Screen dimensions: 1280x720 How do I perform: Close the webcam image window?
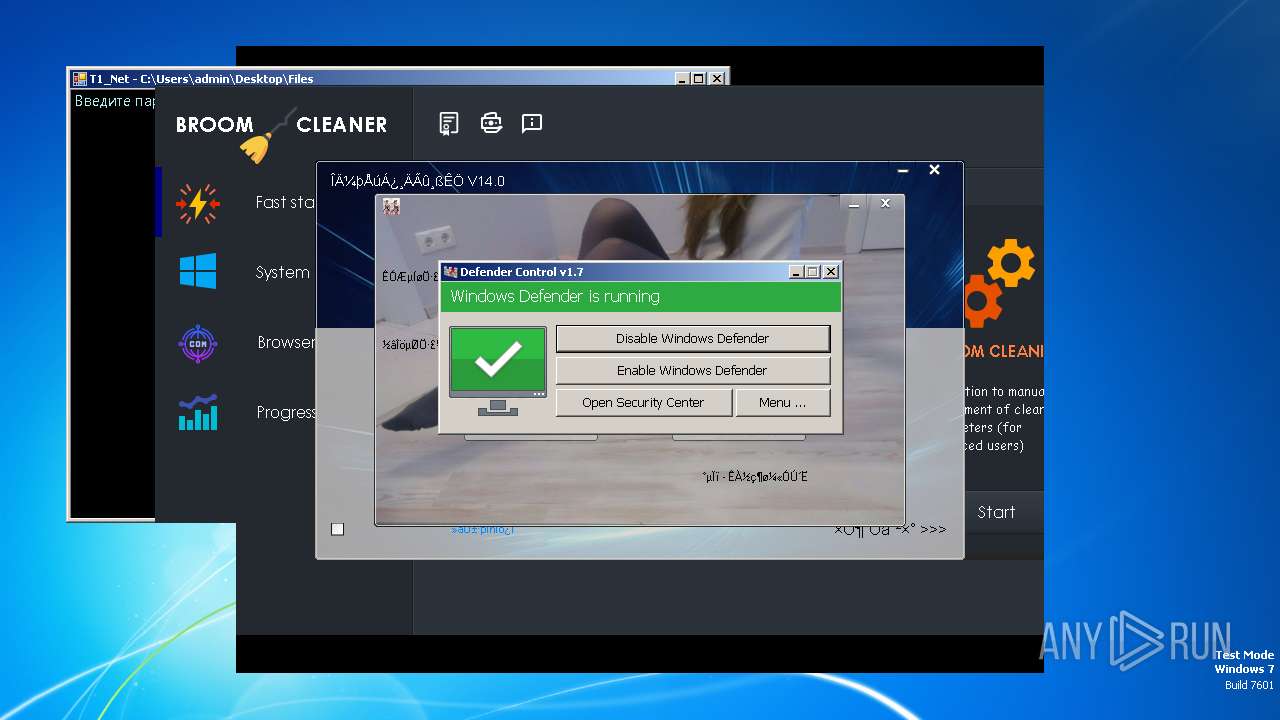(x=885, y=204)
